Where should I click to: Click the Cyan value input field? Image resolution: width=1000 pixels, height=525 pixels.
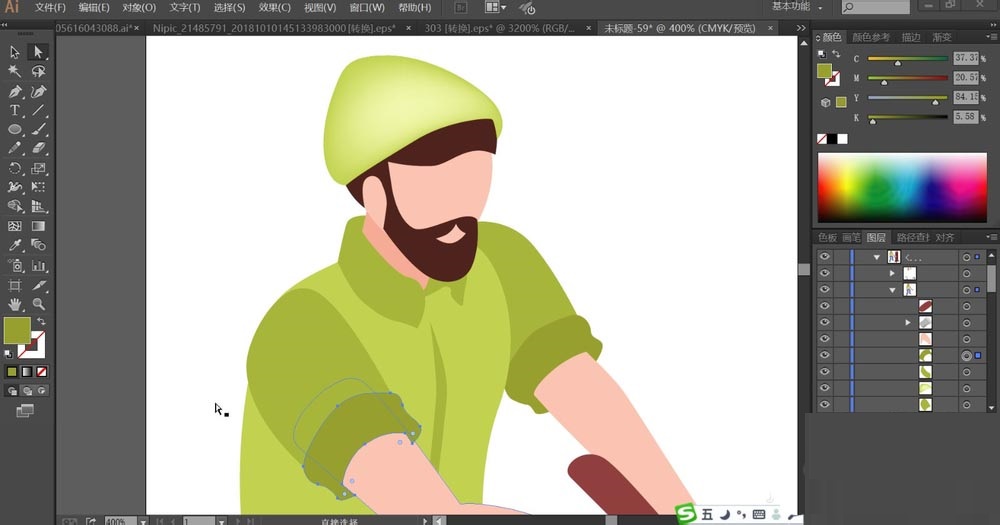pos(965,59)
